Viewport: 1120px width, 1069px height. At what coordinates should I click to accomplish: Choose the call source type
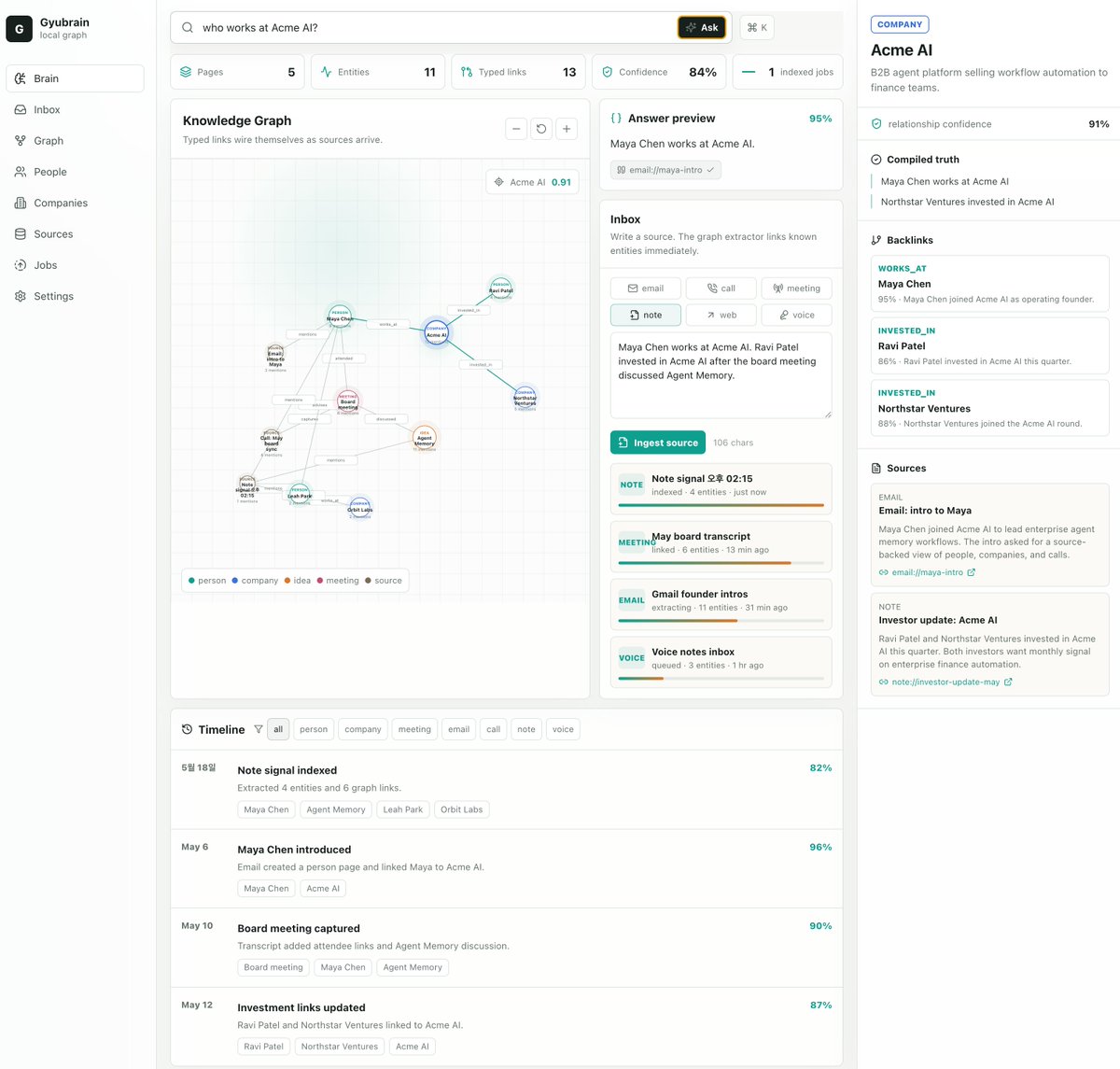pyautogui.click(x=721, y=288)
